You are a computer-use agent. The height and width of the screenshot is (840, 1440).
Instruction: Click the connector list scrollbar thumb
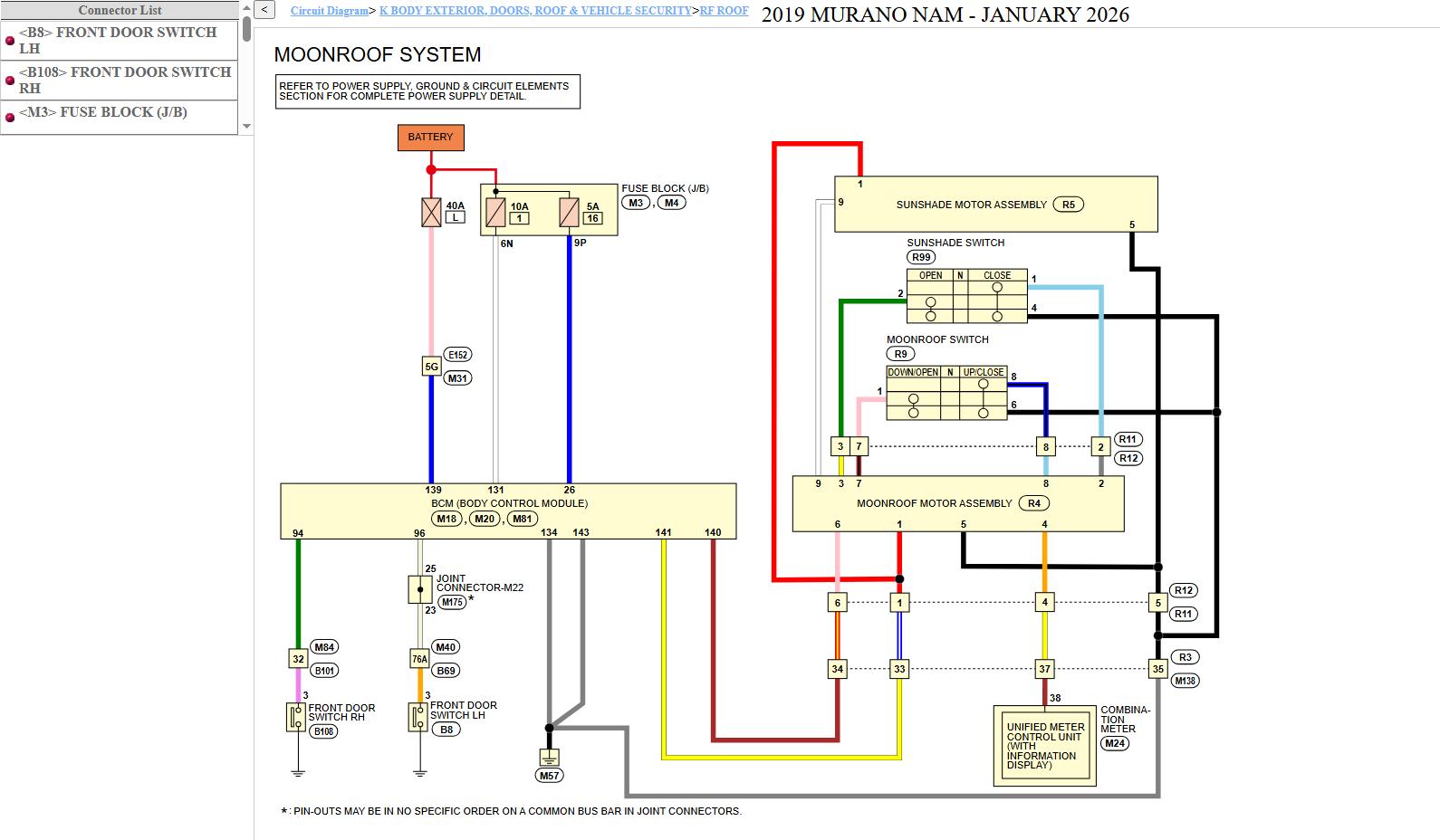(246, 27)
